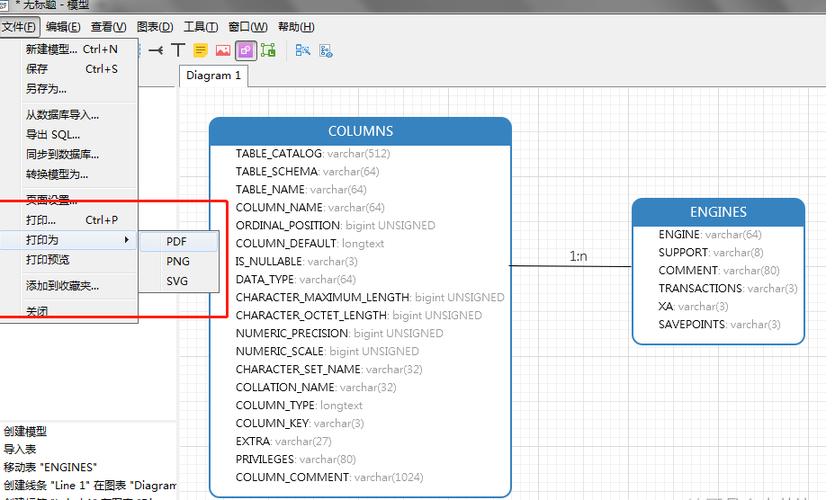The image size is (835, 500).
Task: Open the 图表(D) menu
Action: pyautogui.click(x=154, y=27)
